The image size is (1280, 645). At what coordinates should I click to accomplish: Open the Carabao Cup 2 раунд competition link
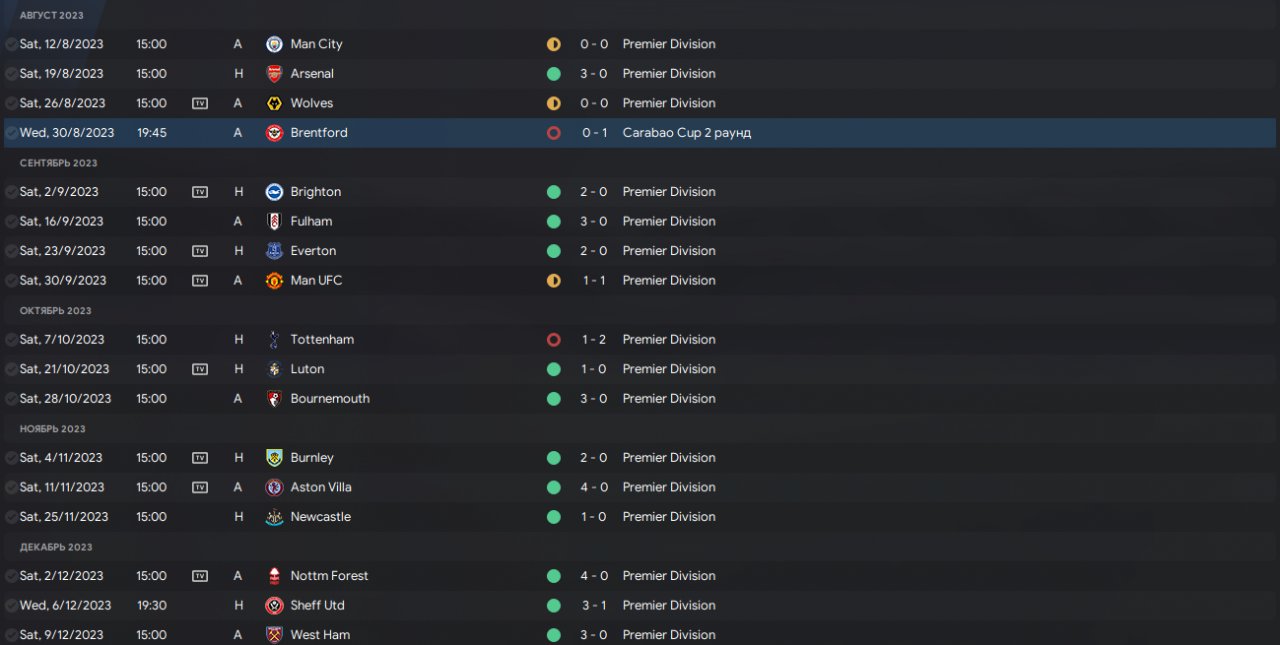686,133
